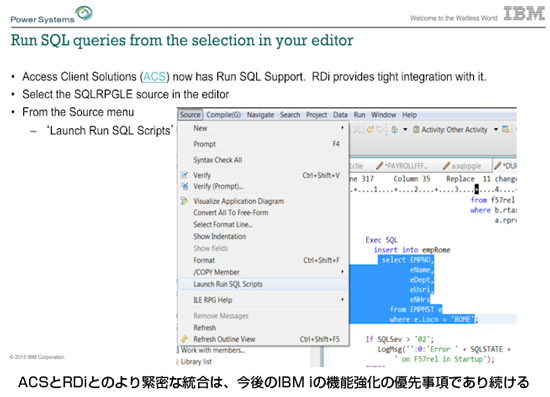Click the Verify menu icon
The width and height of the screenshot is (550, 397).
pos(185,175)
